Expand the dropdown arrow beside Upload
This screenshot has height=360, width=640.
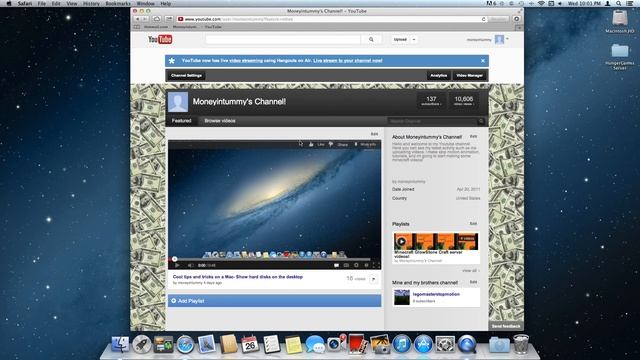point(413,40)
